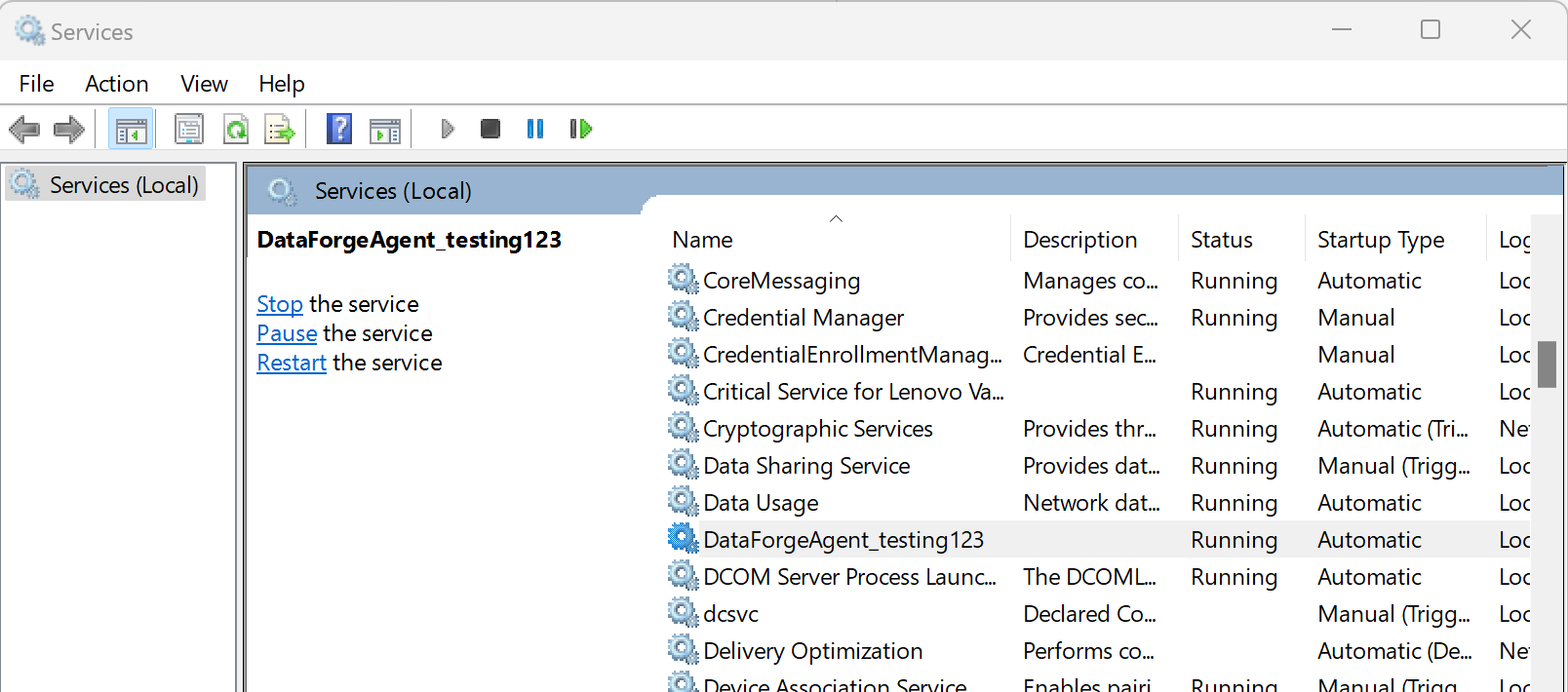
Task: Click the 'Services (Local)' details pane header
Action: pos(393,191)
